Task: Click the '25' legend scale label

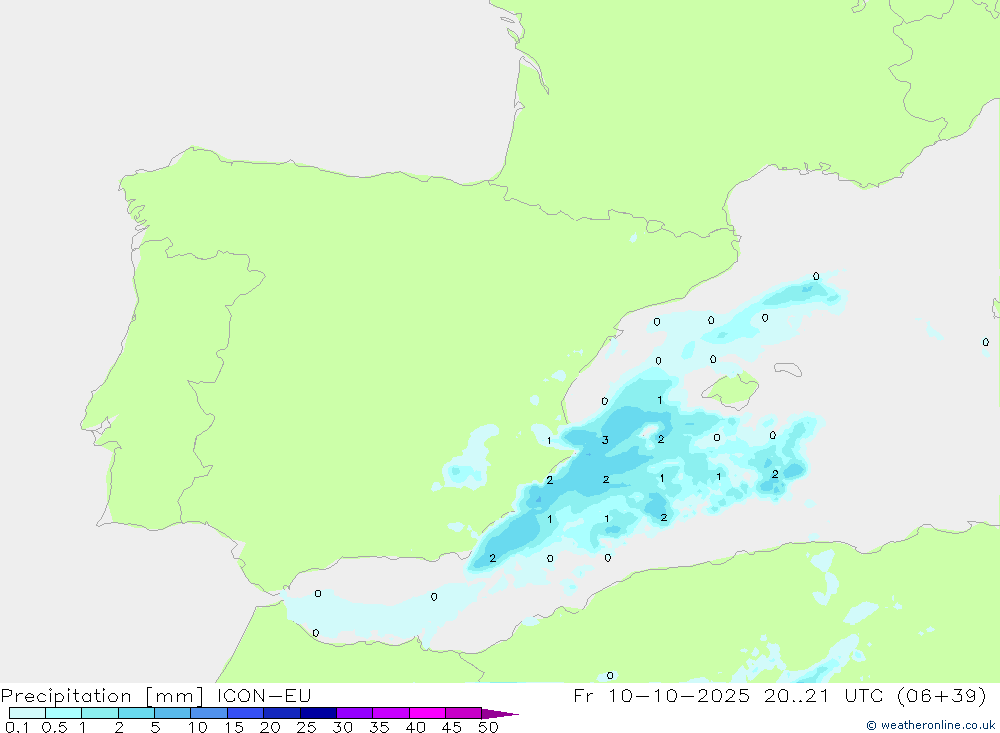Action: (x=307, y=727)
